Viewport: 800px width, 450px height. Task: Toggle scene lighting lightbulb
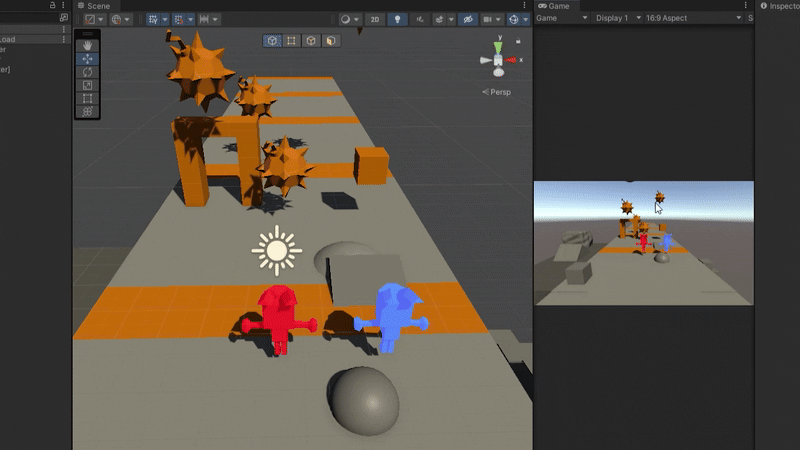pyautogui.click(x=397, y=19)
